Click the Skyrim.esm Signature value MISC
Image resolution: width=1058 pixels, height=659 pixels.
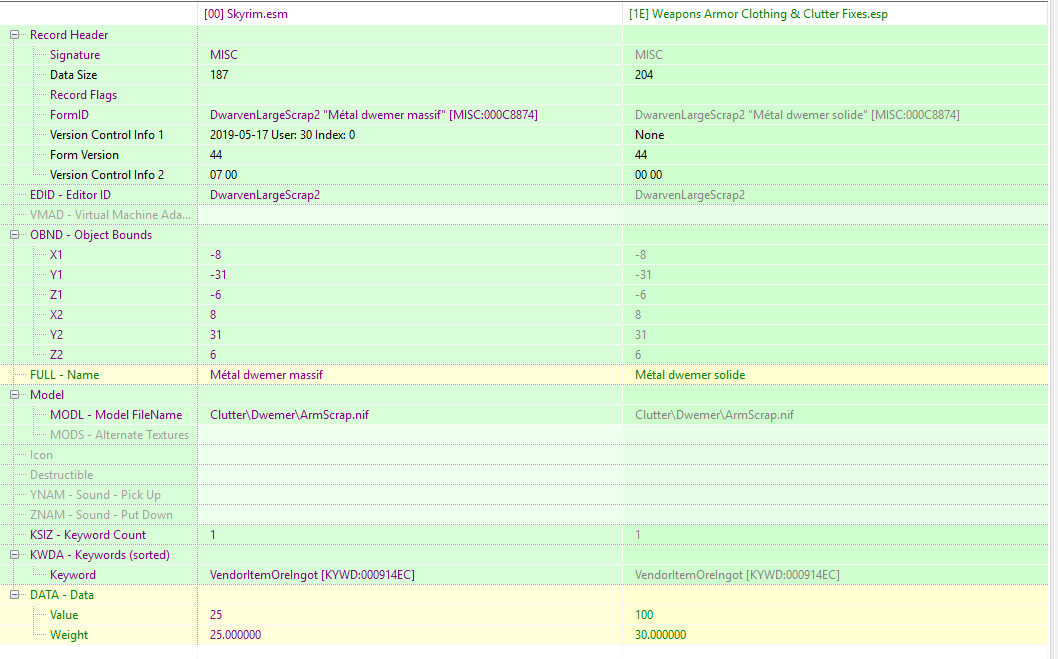[x=224, y=55]
